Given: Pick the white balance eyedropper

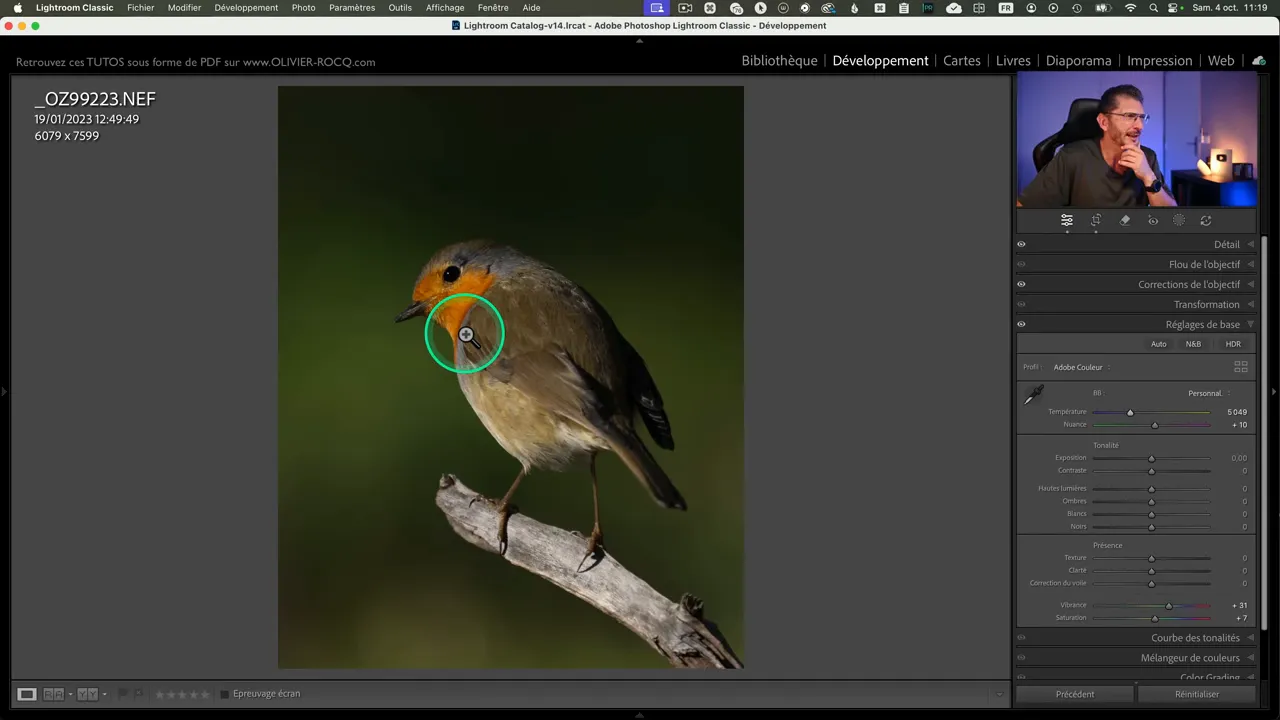Looking at the screenshot, I should pyautogui.click(x=1033, y=396).
